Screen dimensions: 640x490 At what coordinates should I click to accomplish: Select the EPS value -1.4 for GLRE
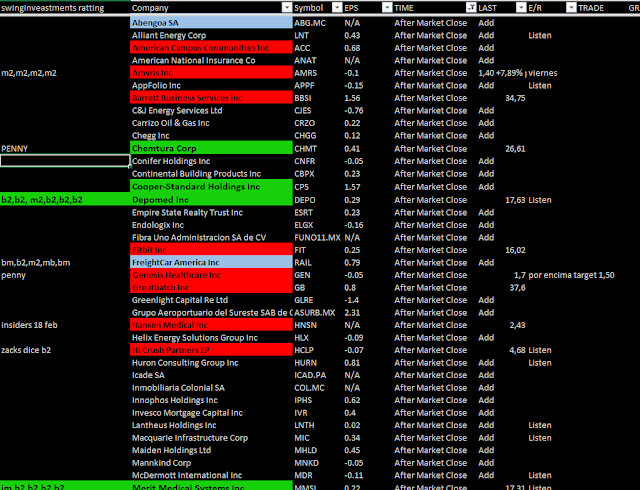tap(368, 300)
